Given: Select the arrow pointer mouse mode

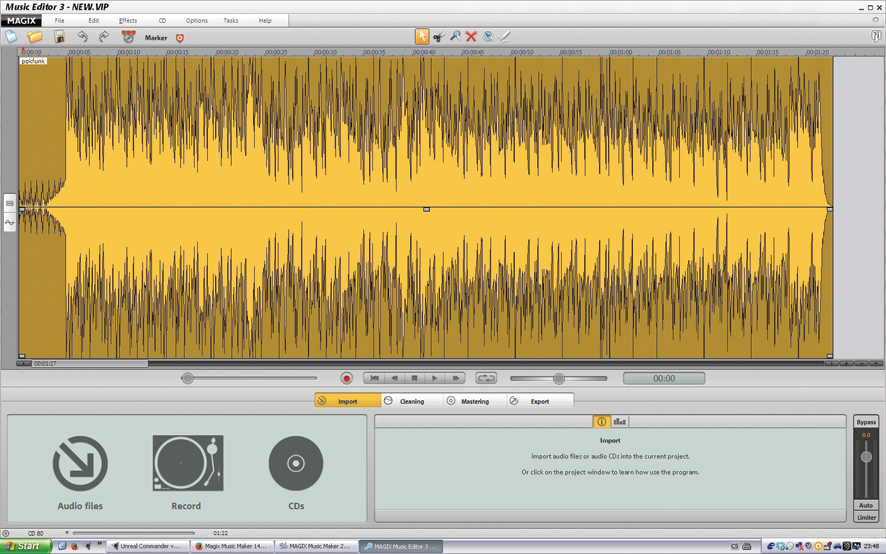Looking at the screenshot, I should pyautogui.click(x=422, y=37).
